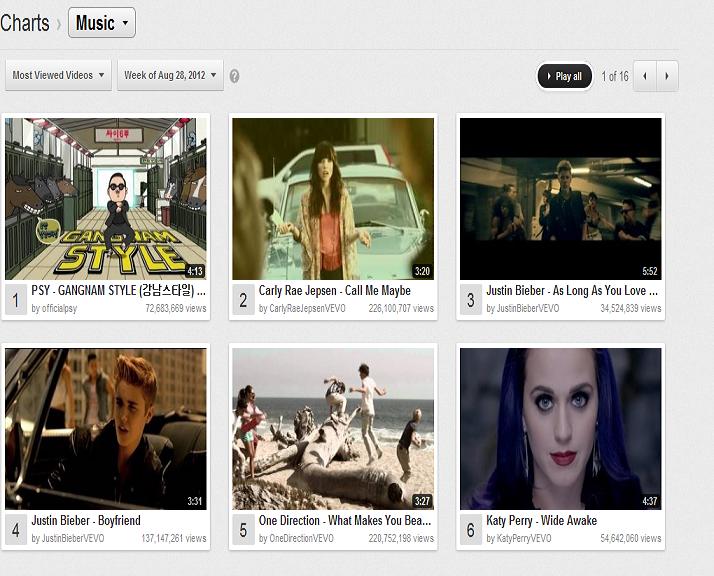This screenshot has width=714, height=576.
Task: Open the Katy Perry Wide Awake thumbnail
Action: [560, 428]
